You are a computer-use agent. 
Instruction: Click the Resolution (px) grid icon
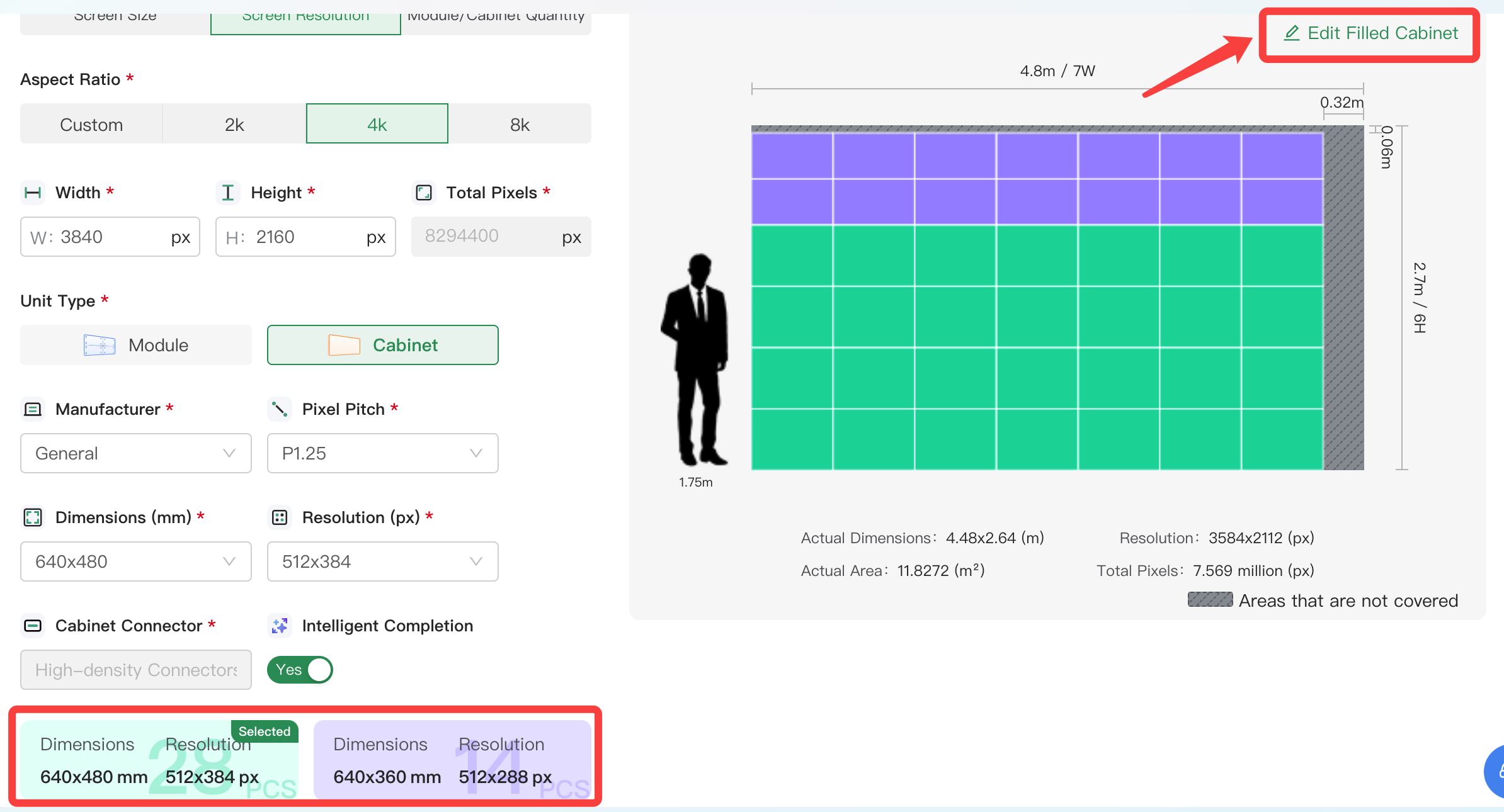[280, 517]
